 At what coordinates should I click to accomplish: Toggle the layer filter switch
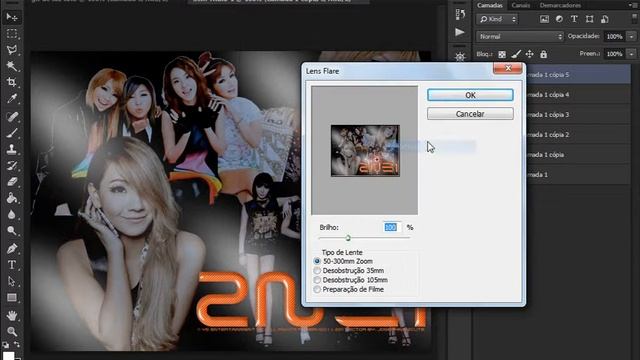pyautogui.click(x=635, y=18)
